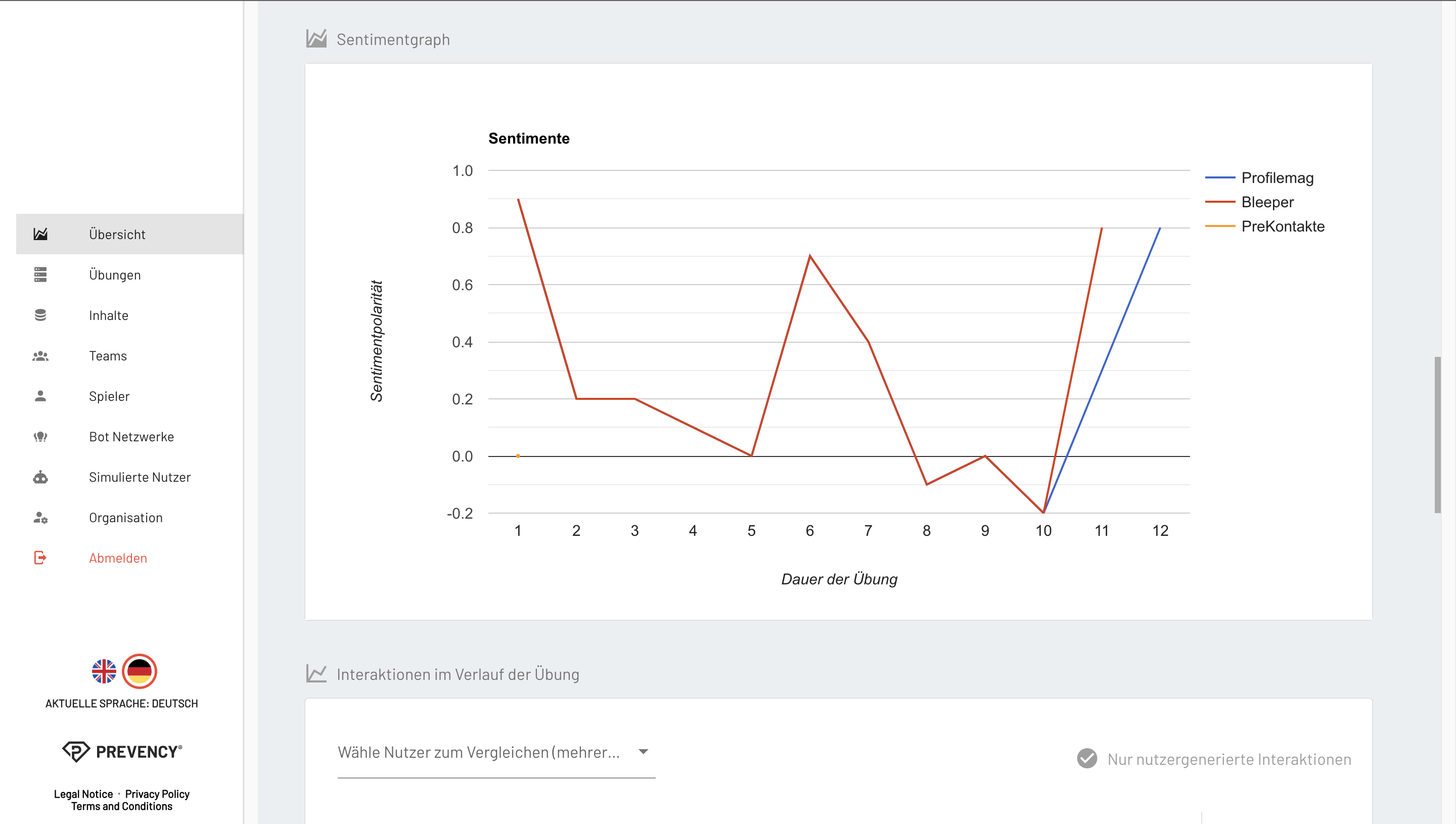
Task: Open the Privacy Policy link
Action: click(x=157, y=794)
